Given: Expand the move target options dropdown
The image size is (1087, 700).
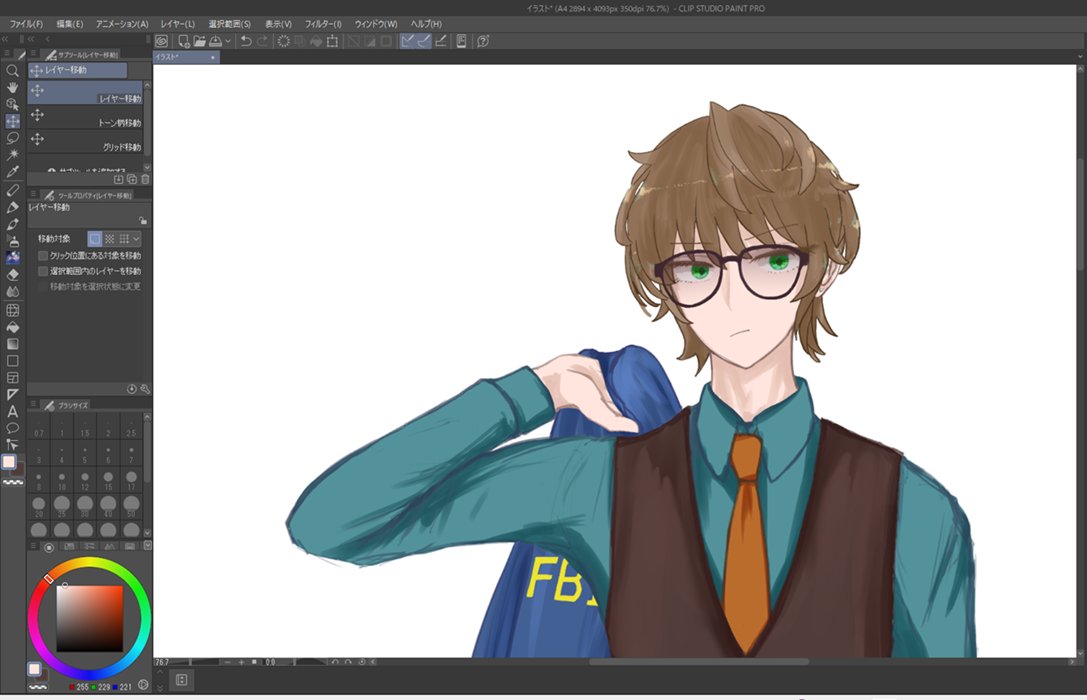Looking at the screenshot, I should (137, 239).
